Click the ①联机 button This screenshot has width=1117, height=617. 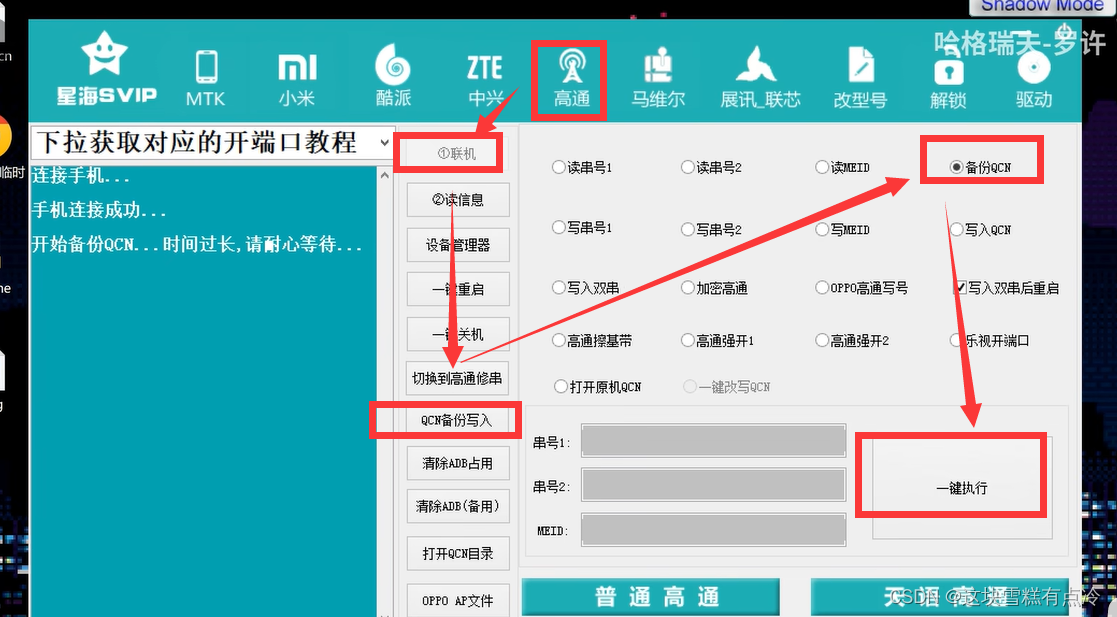tap(457, 153)
